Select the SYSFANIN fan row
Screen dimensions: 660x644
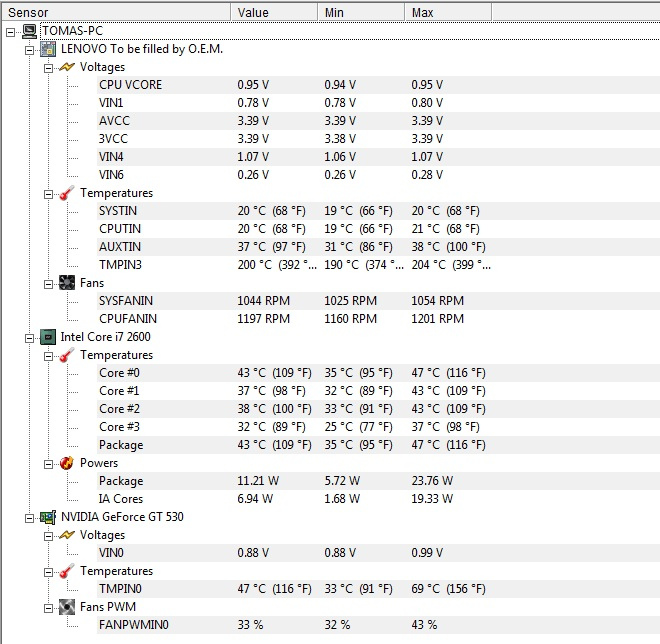[378, 301]
